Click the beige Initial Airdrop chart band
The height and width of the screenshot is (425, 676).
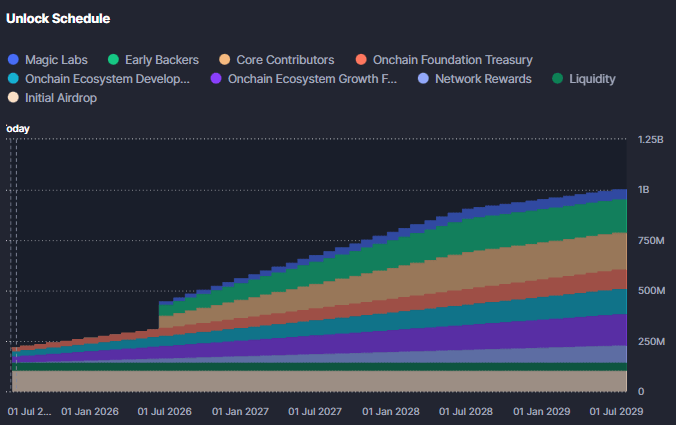tap(300, 381)
